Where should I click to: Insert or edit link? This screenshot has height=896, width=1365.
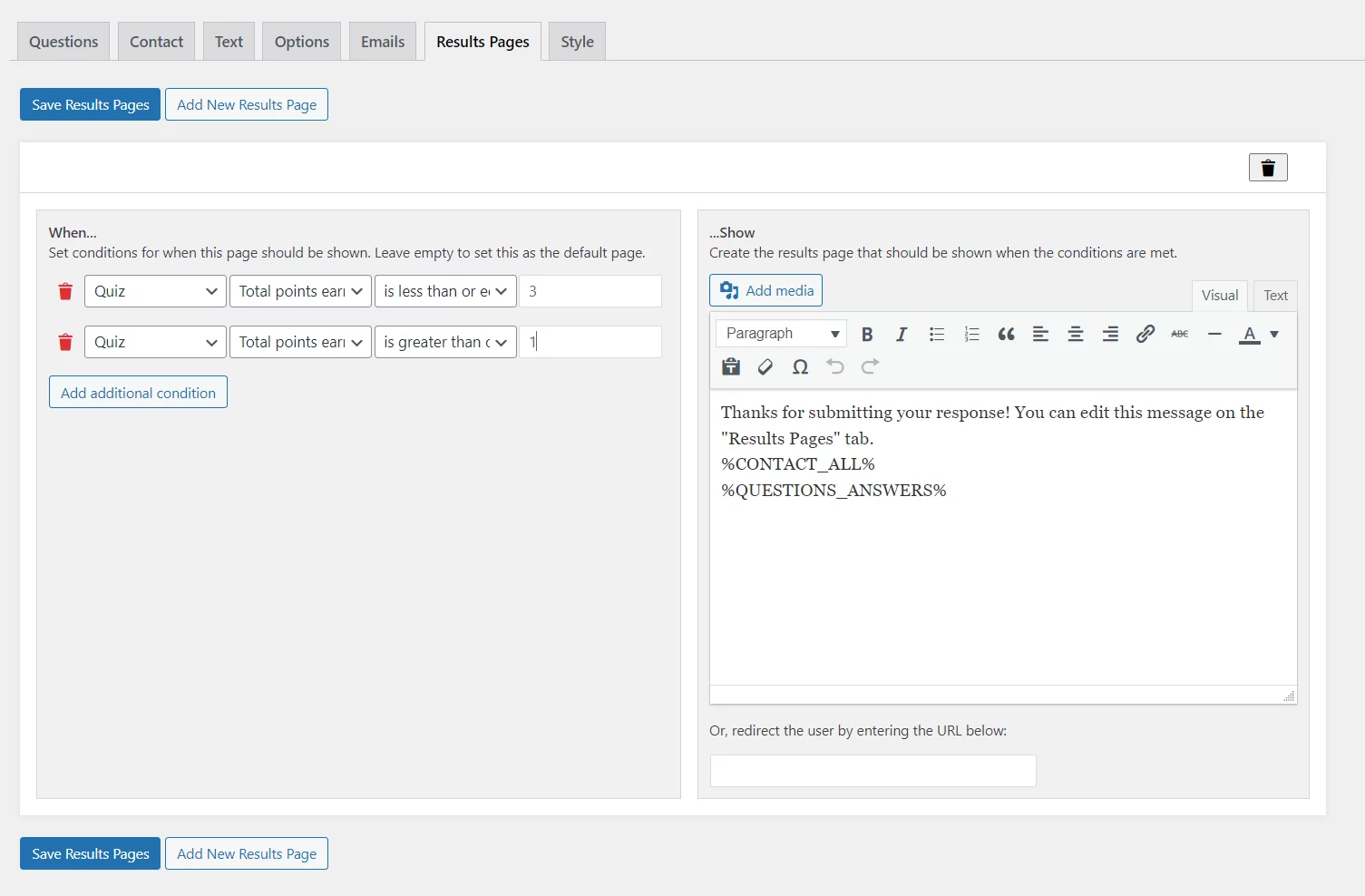[x=1146, y=334]
